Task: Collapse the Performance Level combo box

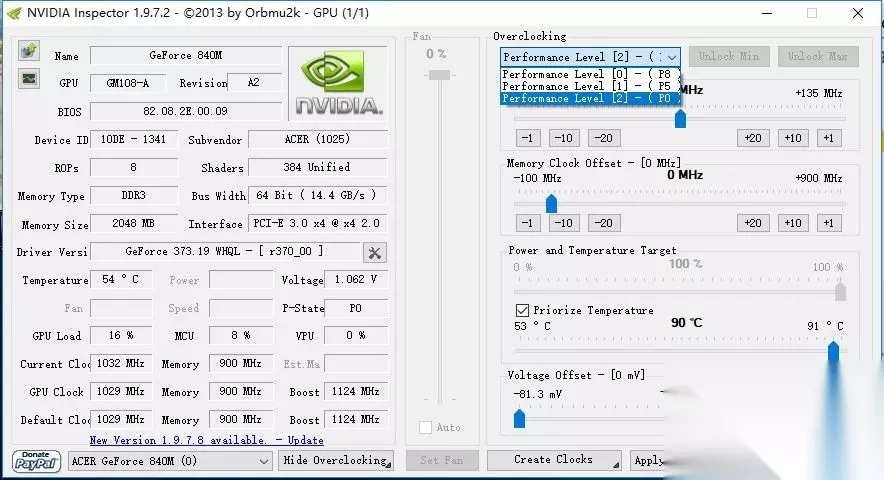Action: coord(671,57)
